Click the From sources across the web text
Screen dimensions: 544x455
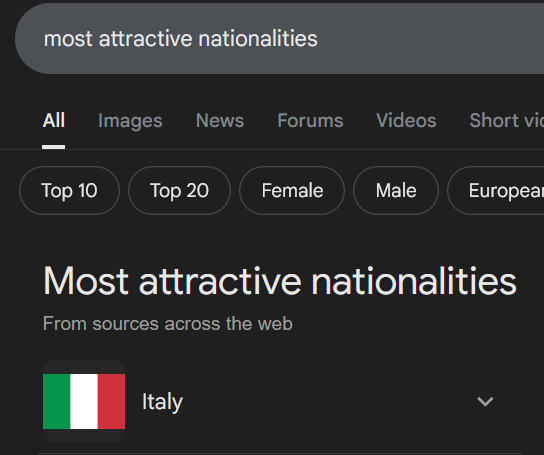point(168,324)
